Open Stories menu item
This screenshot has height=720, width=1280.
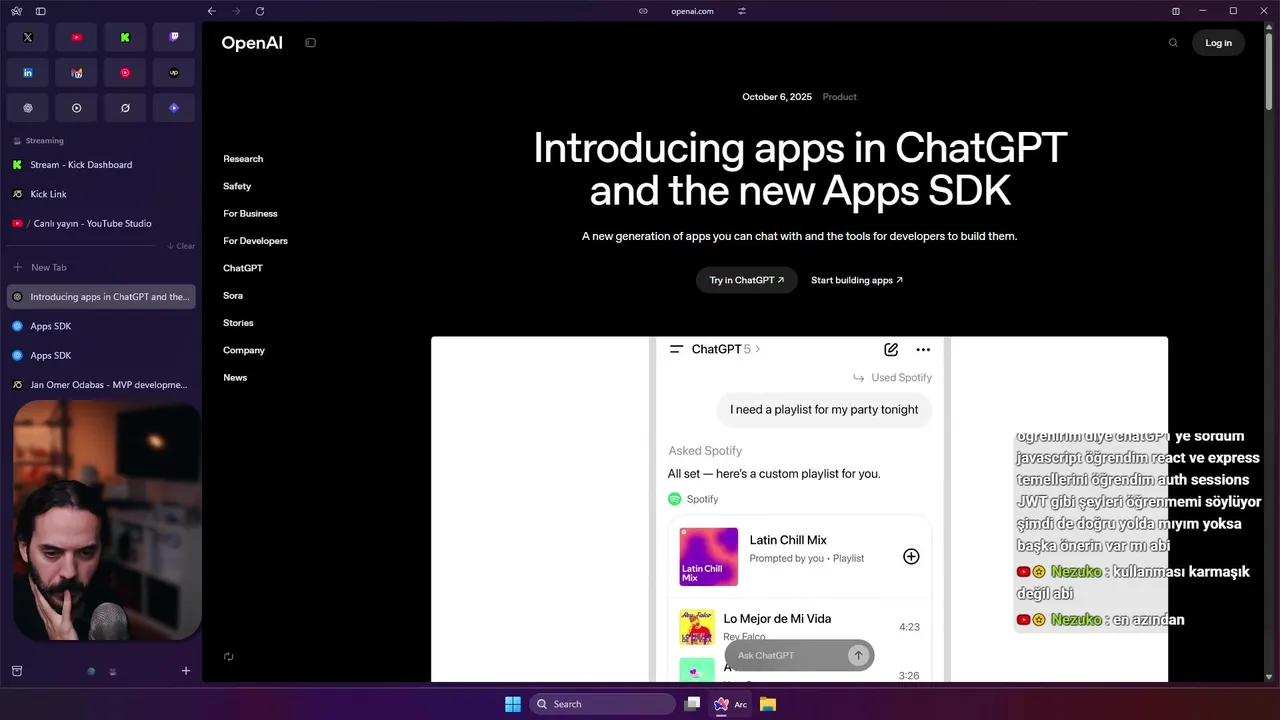238,323
